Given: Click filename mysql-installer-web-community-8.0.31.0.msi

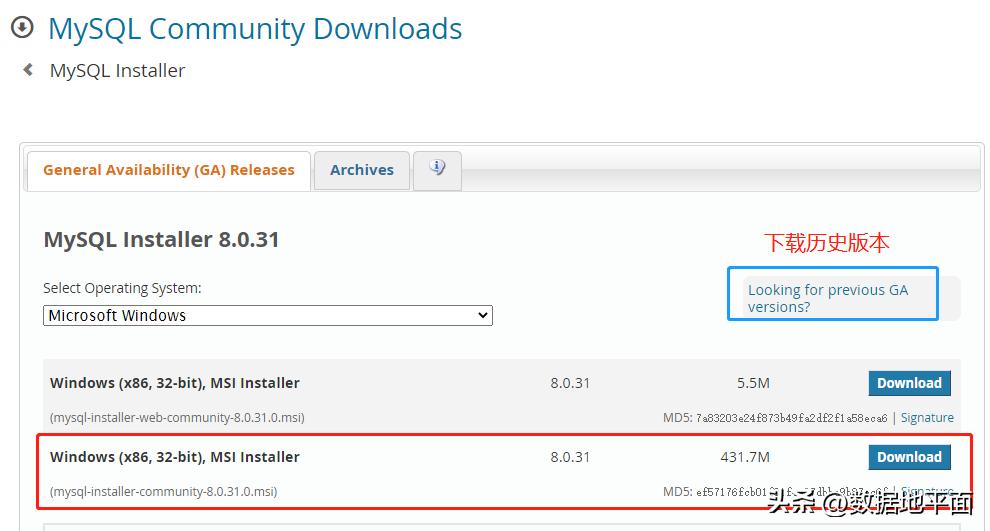Looking at the screenshot, I should [177, 417].
